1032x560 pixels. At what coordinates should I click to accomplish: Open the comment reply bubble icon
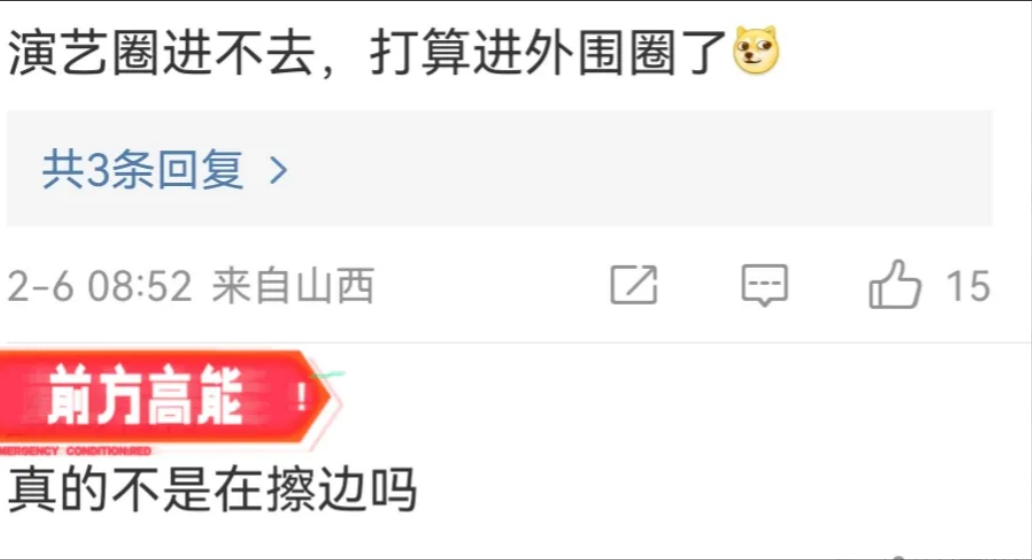(764, 285)
